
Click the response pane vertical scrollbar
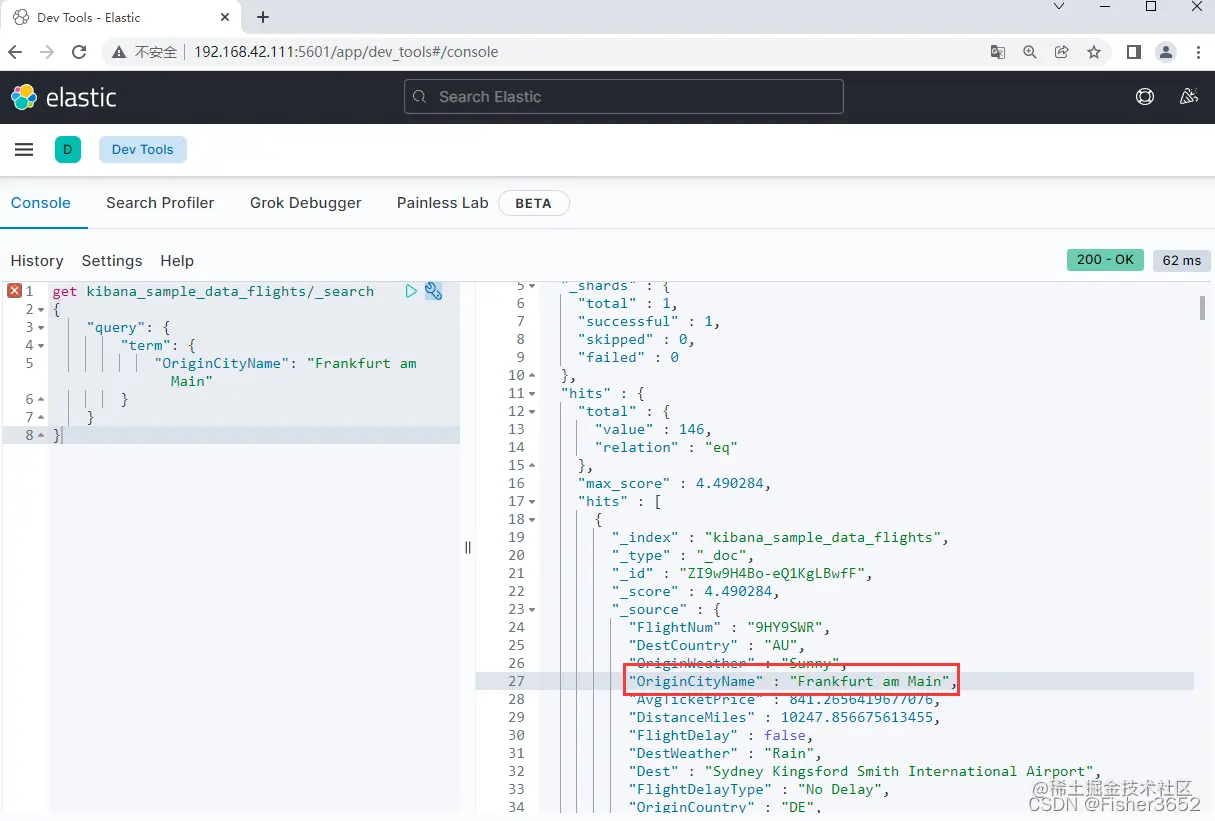tap(1203, 308)
